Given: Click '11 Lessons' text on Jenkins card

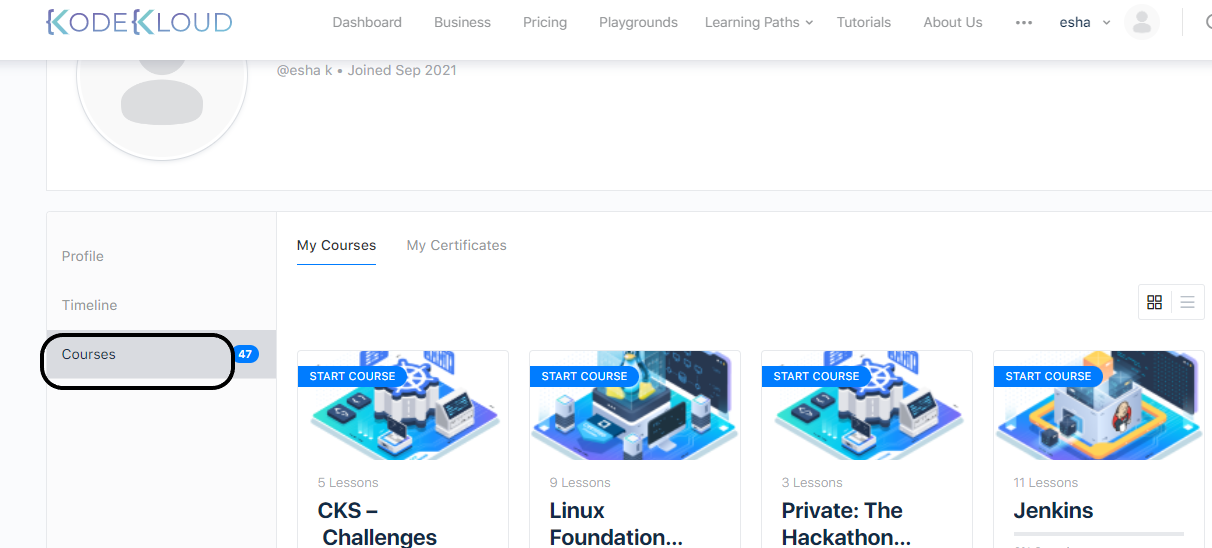Looking at the screenshot, I should [1046, 482].
